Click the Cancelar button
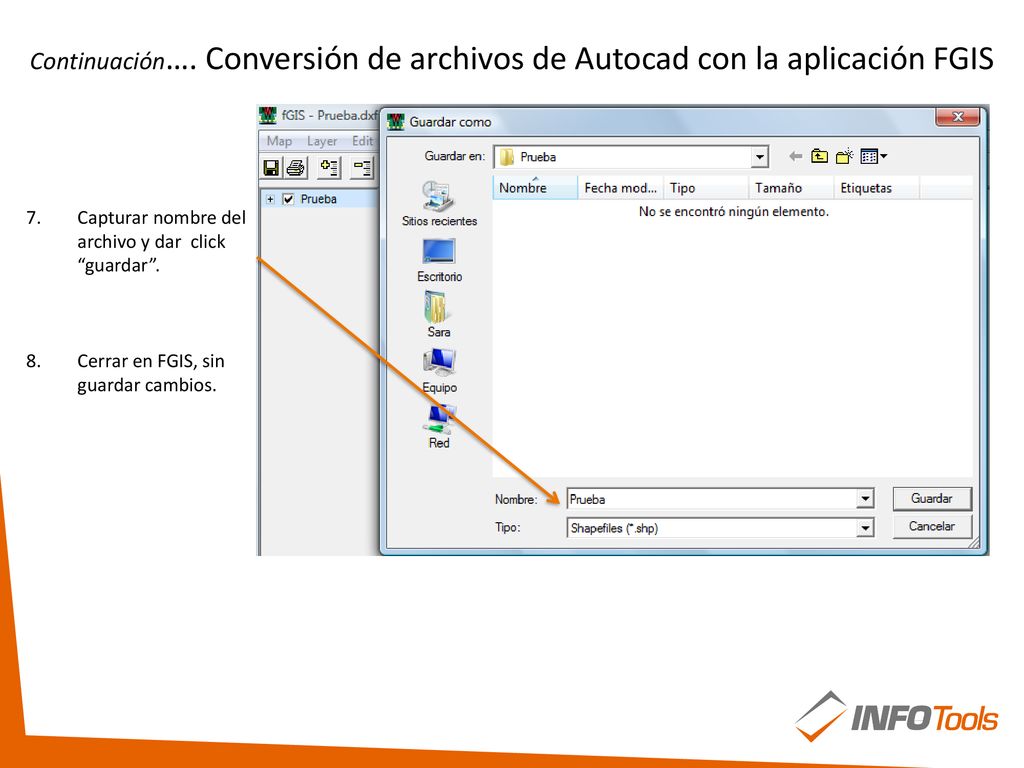The width and height of the screenshot is (1024, 768). pyautogui.click(x=932, y=526)
